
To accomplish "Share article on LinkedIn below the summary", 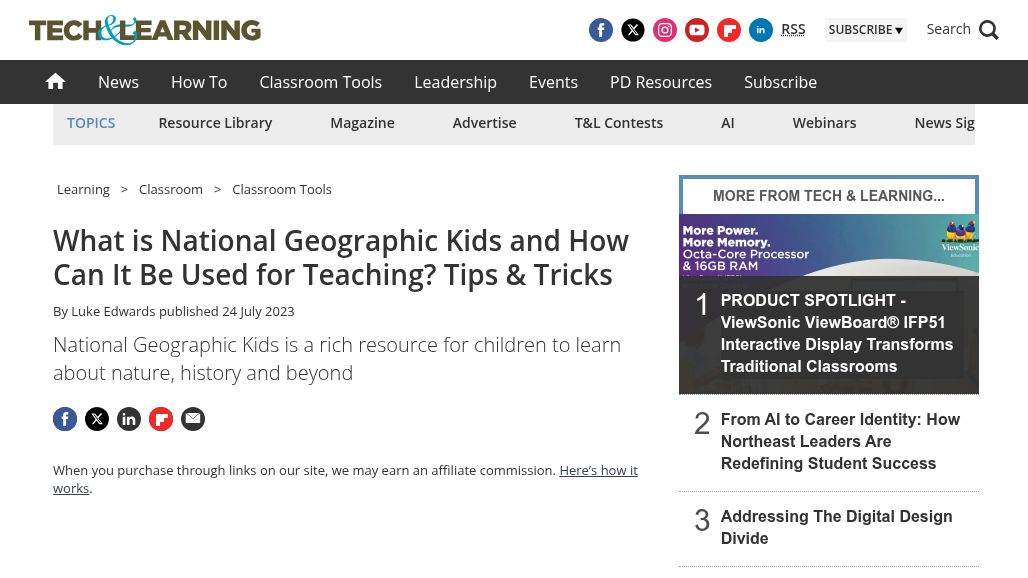I will point(129,419).
